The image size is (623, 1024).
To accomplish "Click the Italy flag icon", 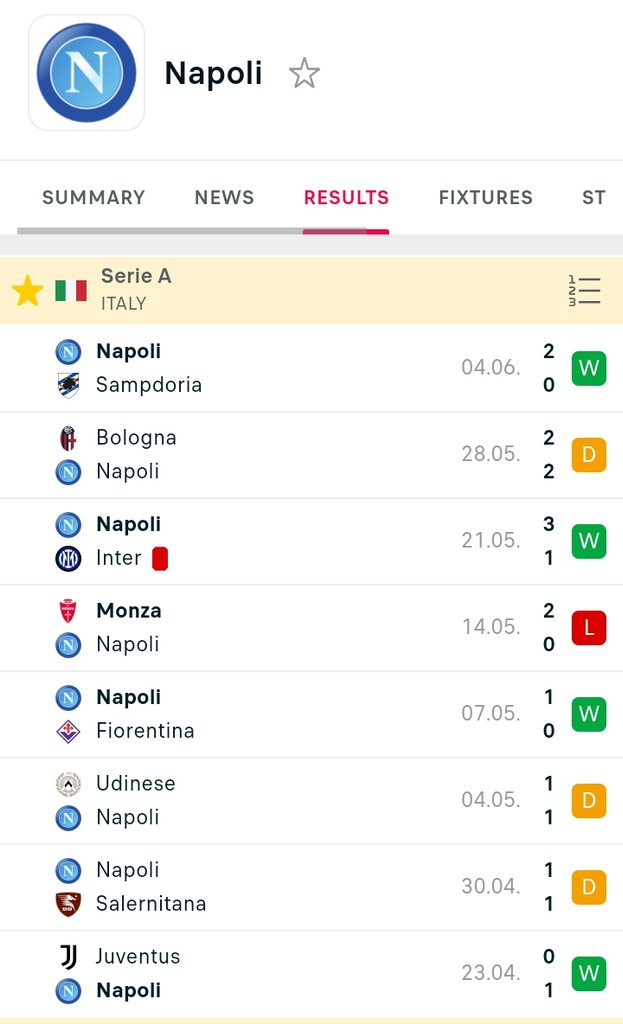I will tap(71, 291).
